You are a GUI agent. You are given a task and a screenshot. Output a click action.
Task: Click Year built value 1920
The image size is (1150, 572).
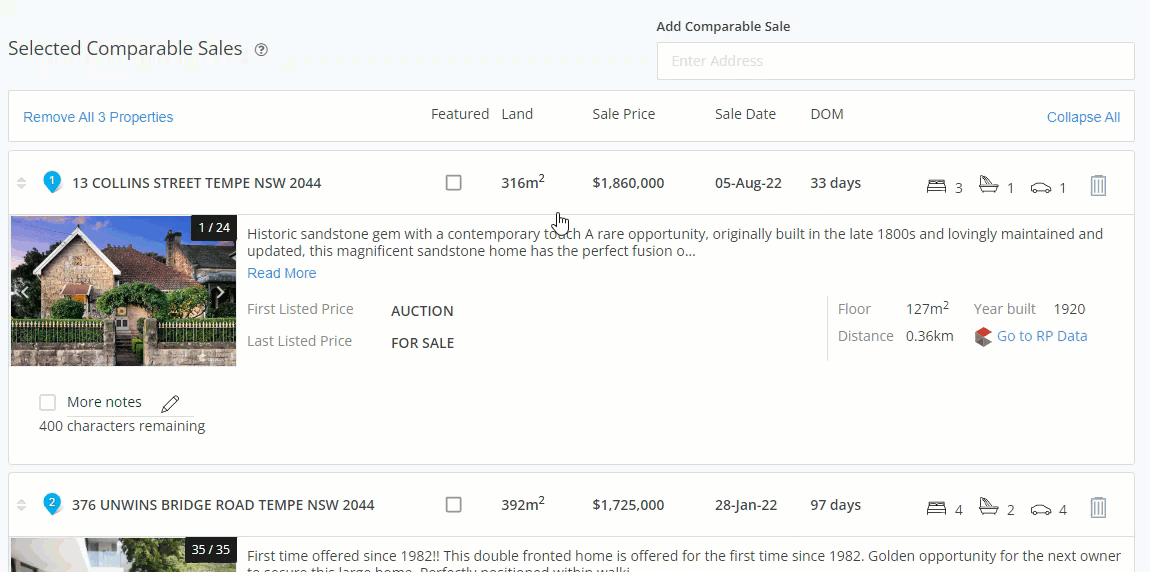pyautogui.click(x=1069, y=309)
